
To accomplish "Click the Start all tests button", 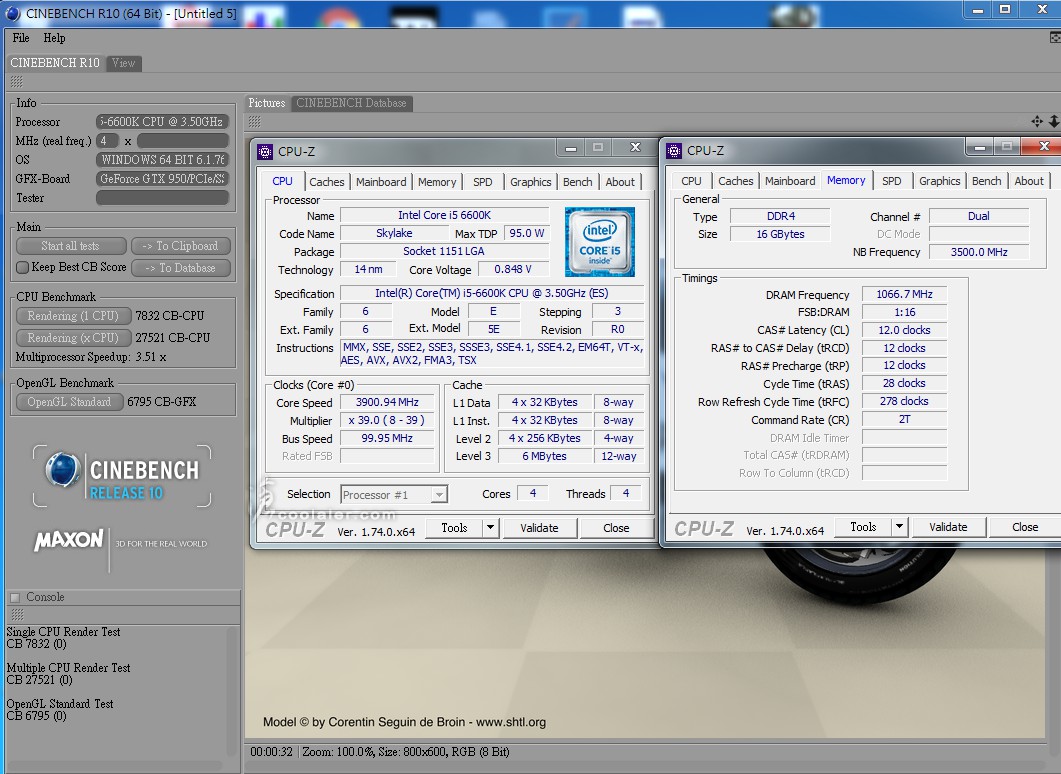I will tap(70, 246).
